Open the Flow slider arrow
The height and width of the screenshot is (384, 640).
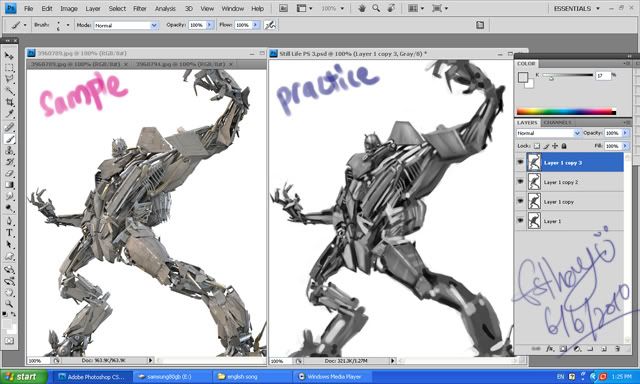pos(256,25)
